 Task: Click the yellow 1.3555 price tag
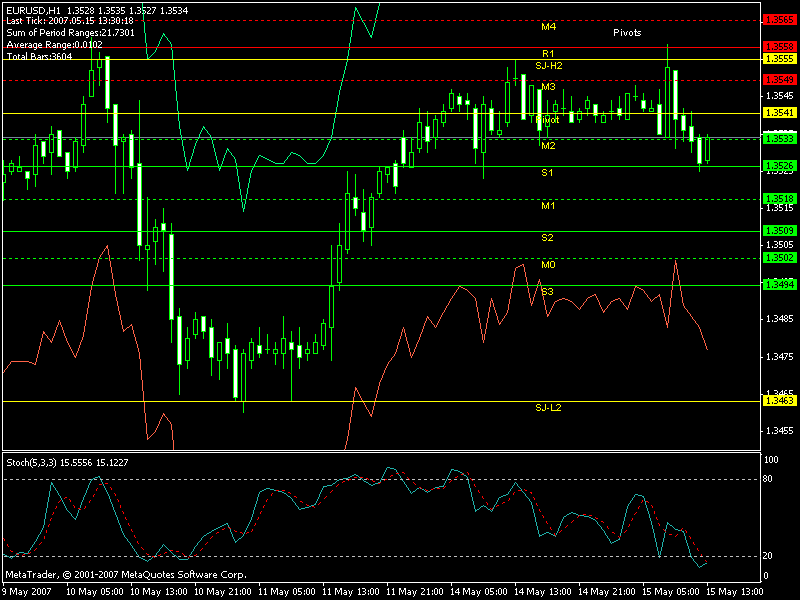coord(778,59)
